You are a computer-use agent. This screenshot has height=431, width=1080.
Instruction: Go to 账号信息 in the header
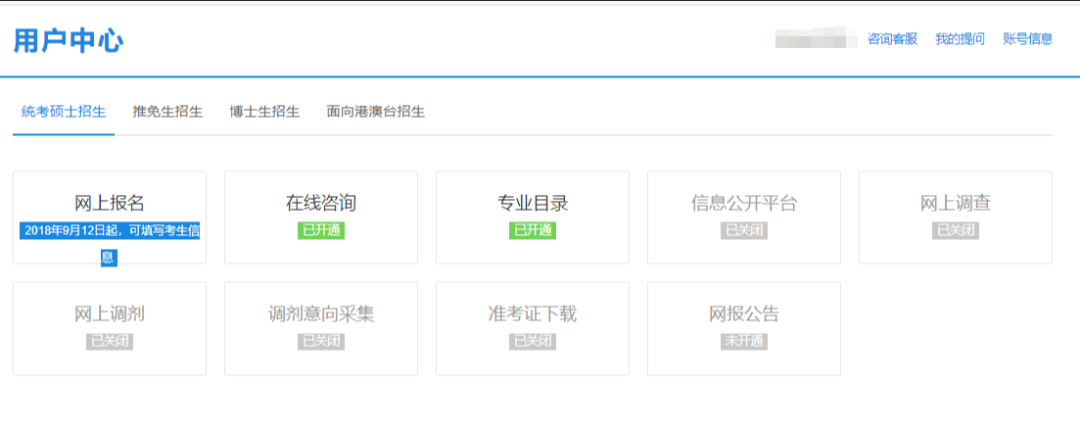1027,39
